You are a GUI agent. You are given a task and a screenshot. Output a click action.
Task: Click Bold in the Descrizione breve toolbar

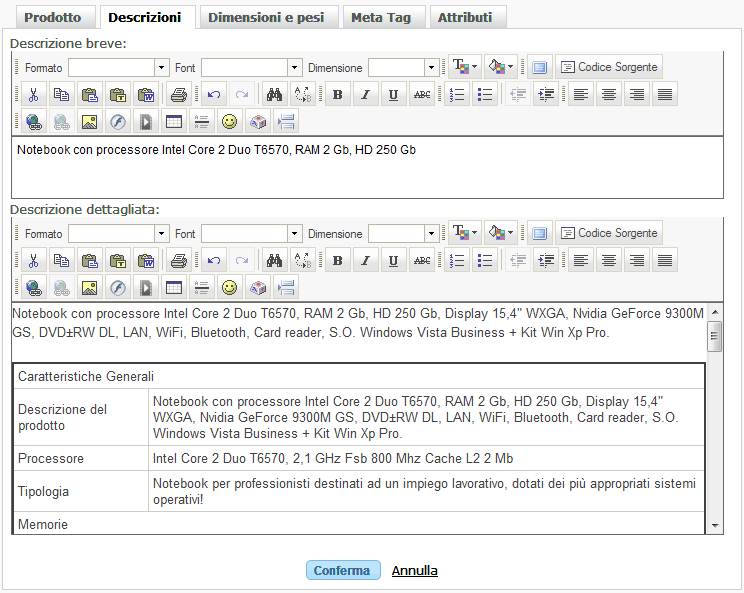pos(337,95)
